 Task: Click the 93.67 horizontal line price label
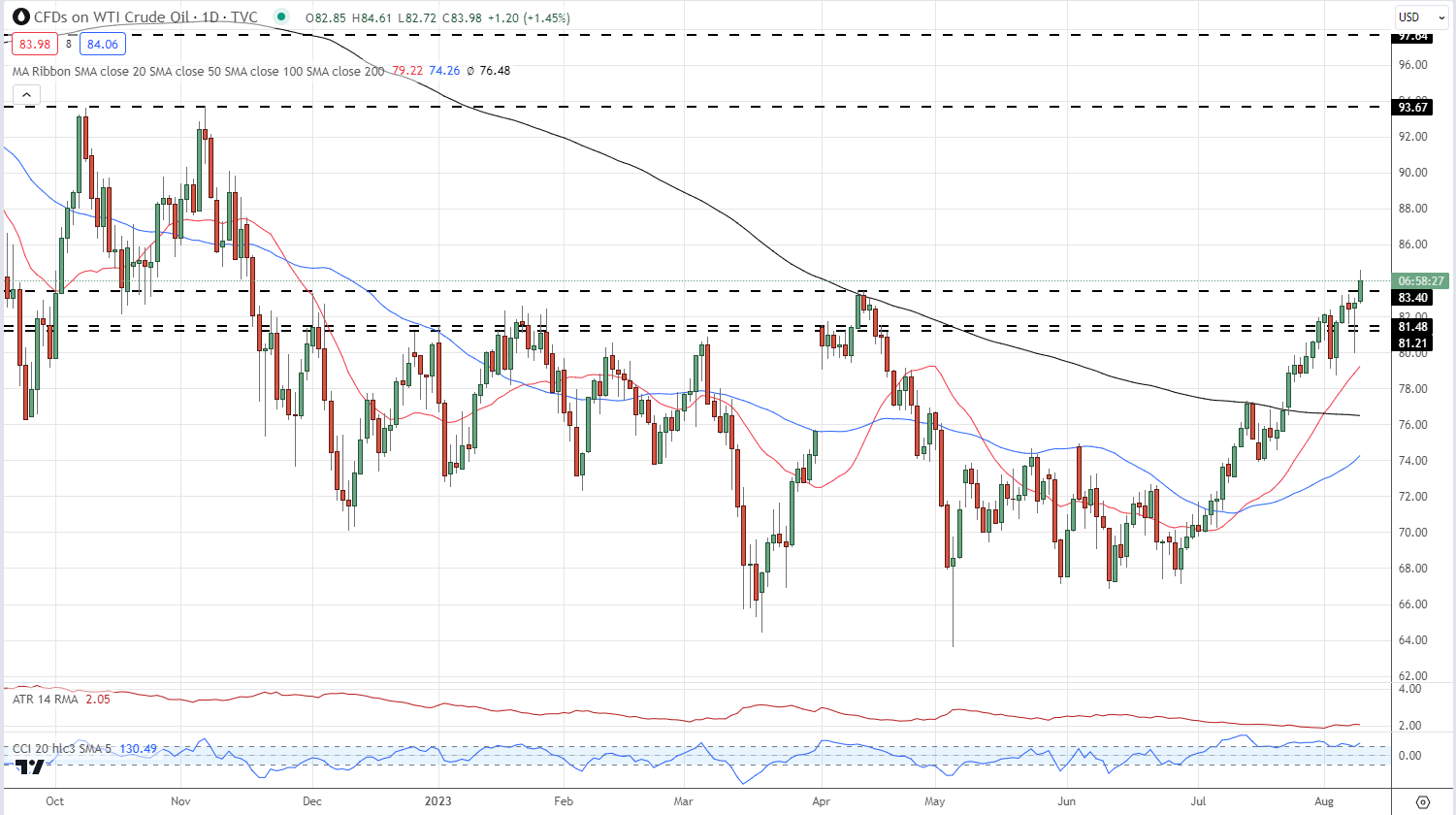(1412, 108)
